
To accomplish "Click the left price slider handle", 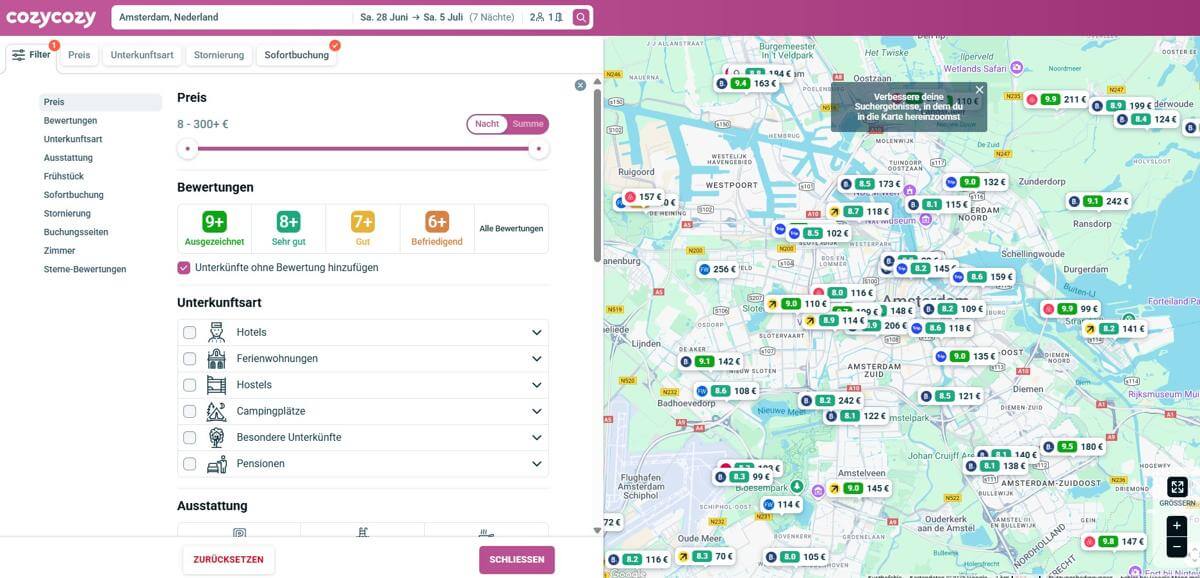I will click(x=187, y=149).
